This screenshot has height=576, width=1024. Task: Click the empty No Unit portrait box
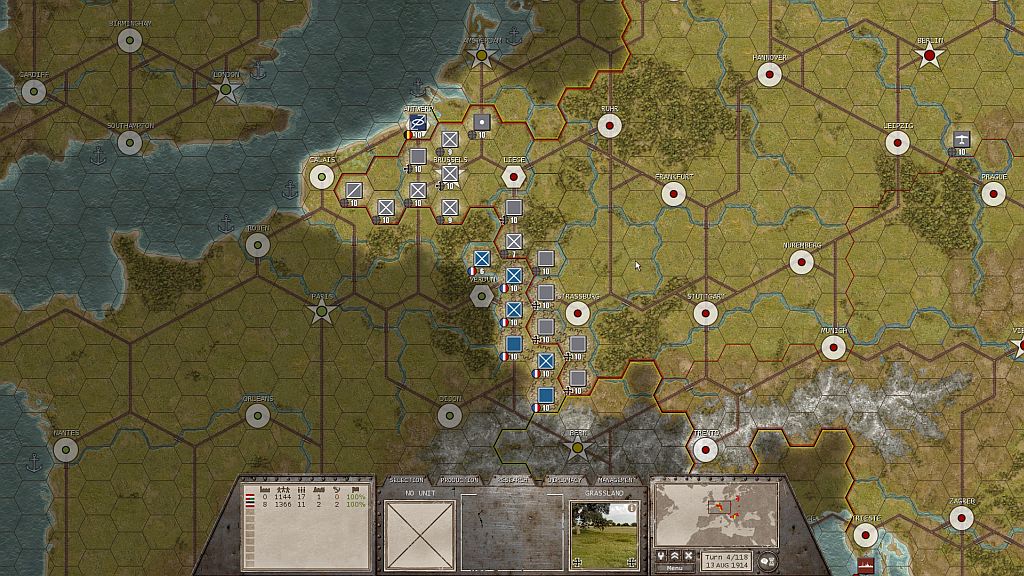pos(420,535)
